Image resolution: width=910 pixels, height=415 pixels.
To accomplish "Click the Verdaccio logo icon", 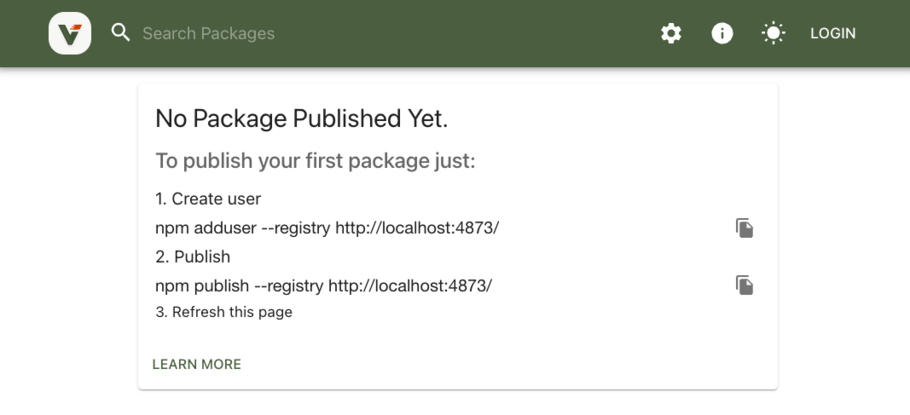I will (x=70, y=33).
